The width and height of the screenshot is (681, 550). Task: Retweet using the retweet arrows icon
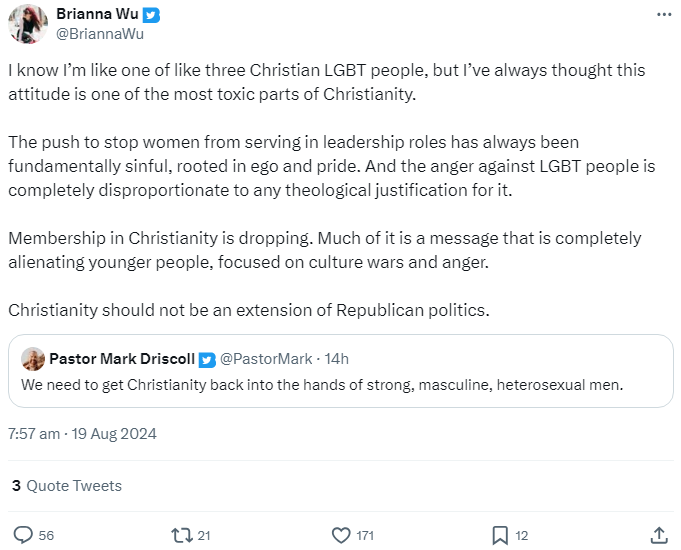point(182,535)
